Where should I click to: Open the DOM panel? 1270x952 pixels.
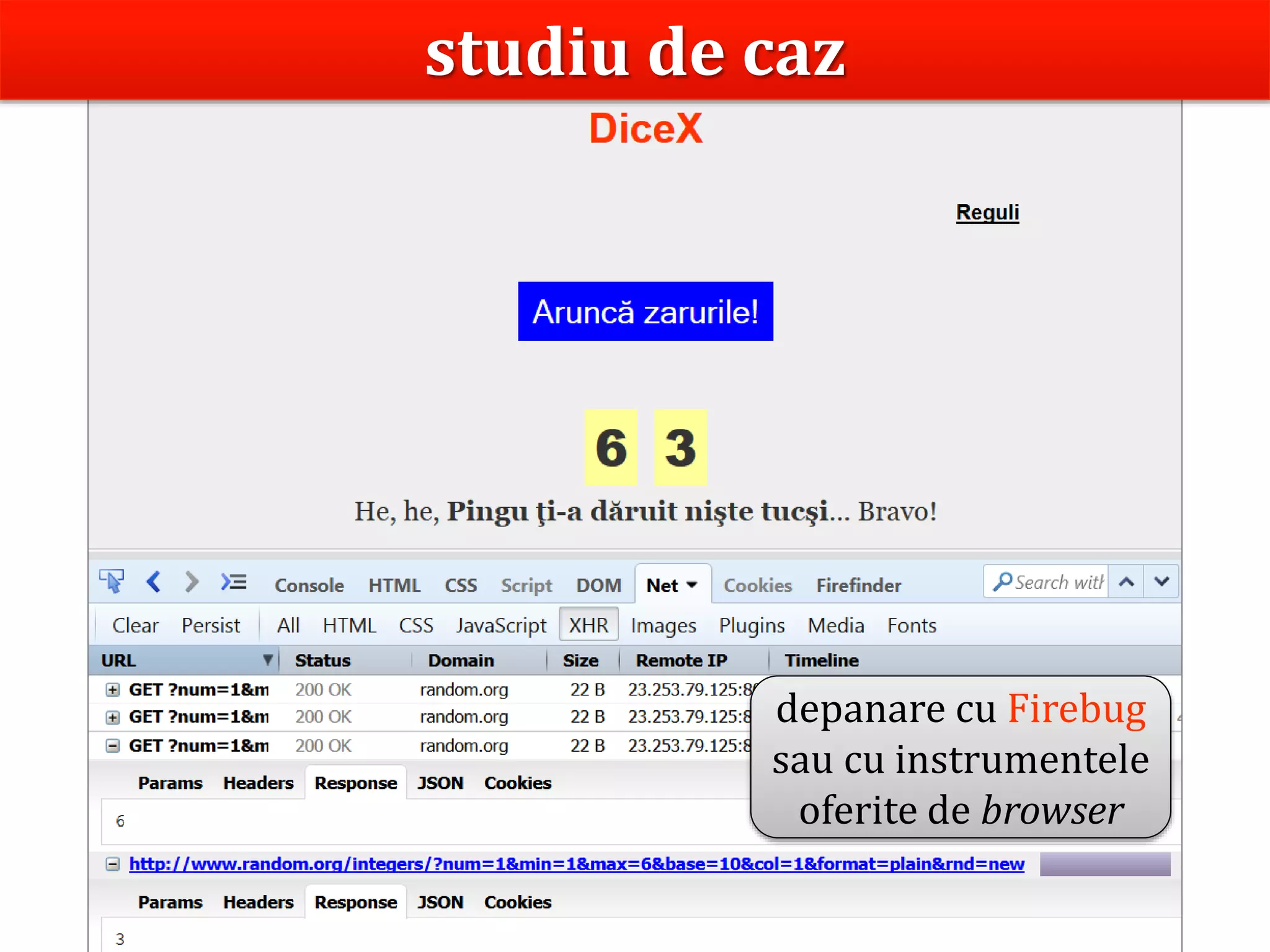598,585
